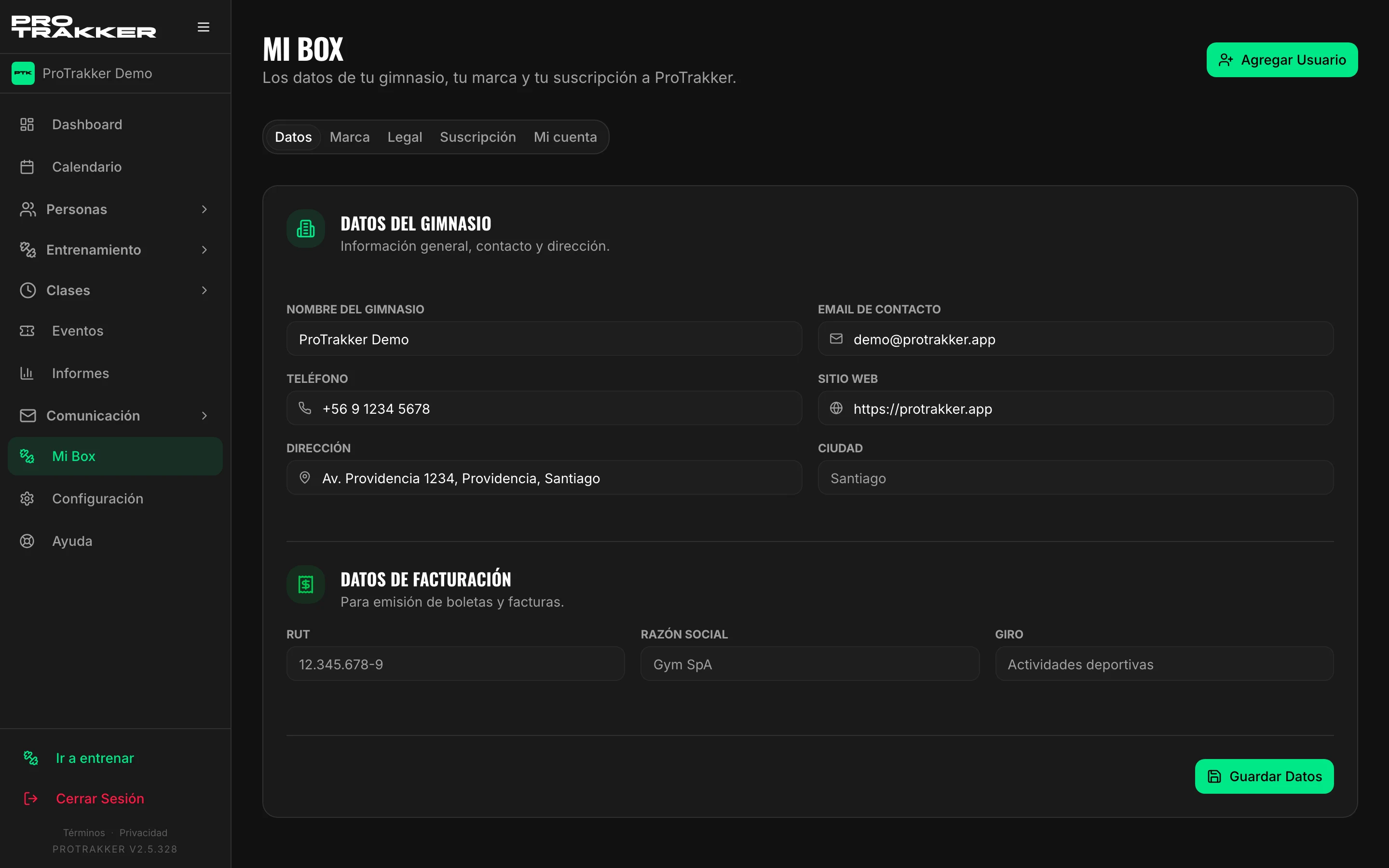Save with the Guardar Datos button

tap(1264, 776)
